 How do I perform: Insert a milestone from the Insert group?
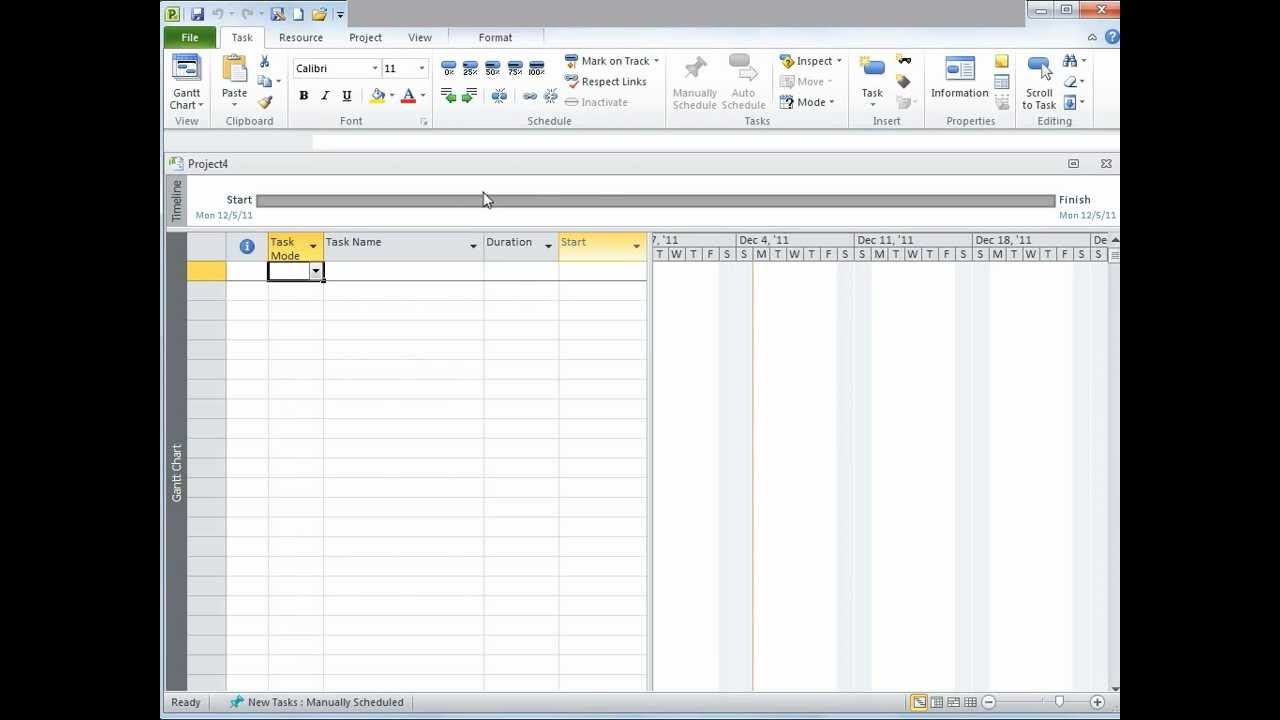[904, 82]
